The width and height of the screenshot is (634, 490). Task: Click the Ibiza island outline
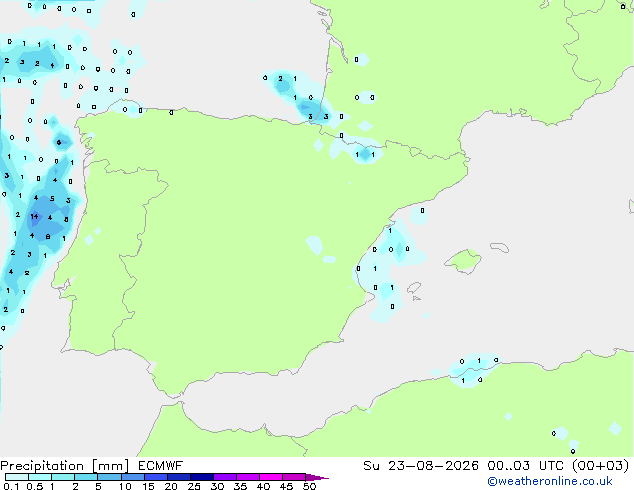(x=414, y=288)
